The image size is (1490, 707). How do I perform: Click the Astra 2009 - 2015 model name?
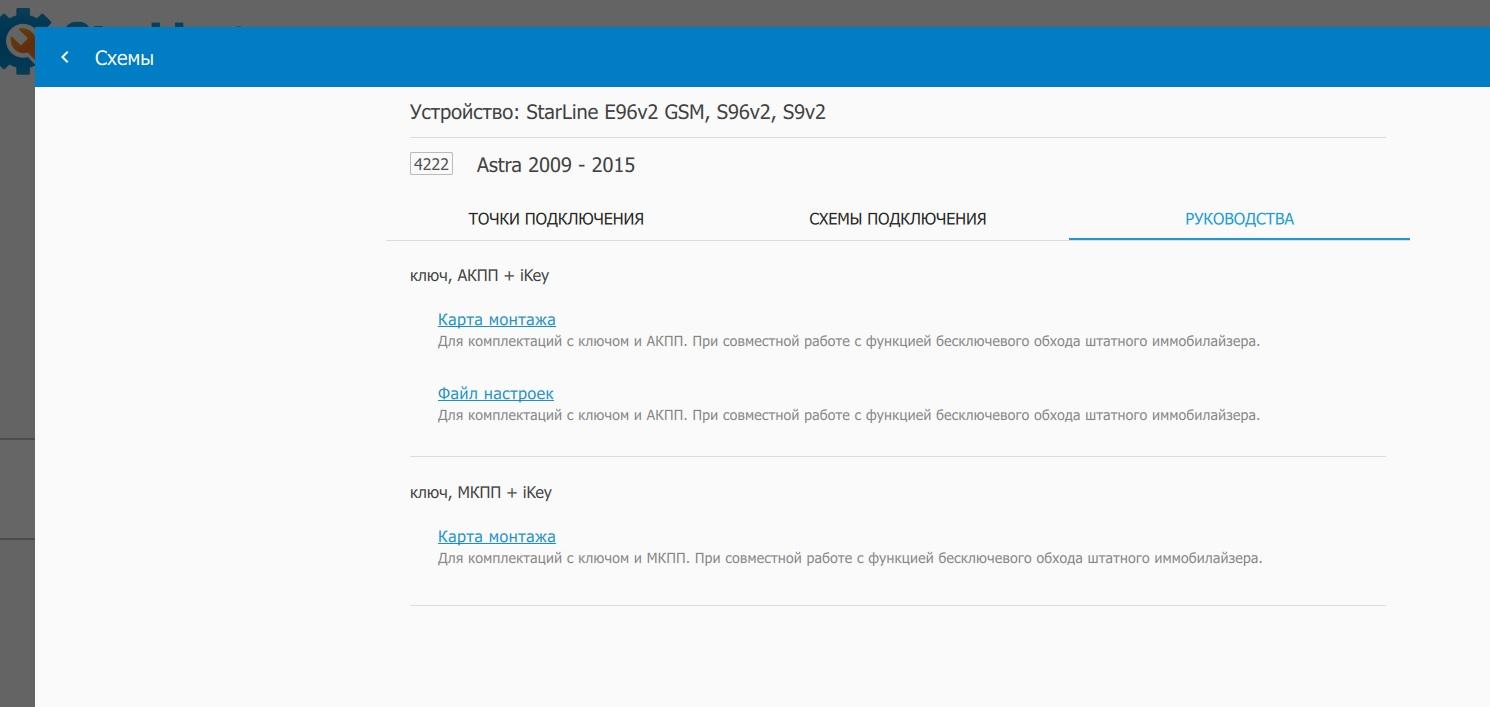(x=555, y=165)
